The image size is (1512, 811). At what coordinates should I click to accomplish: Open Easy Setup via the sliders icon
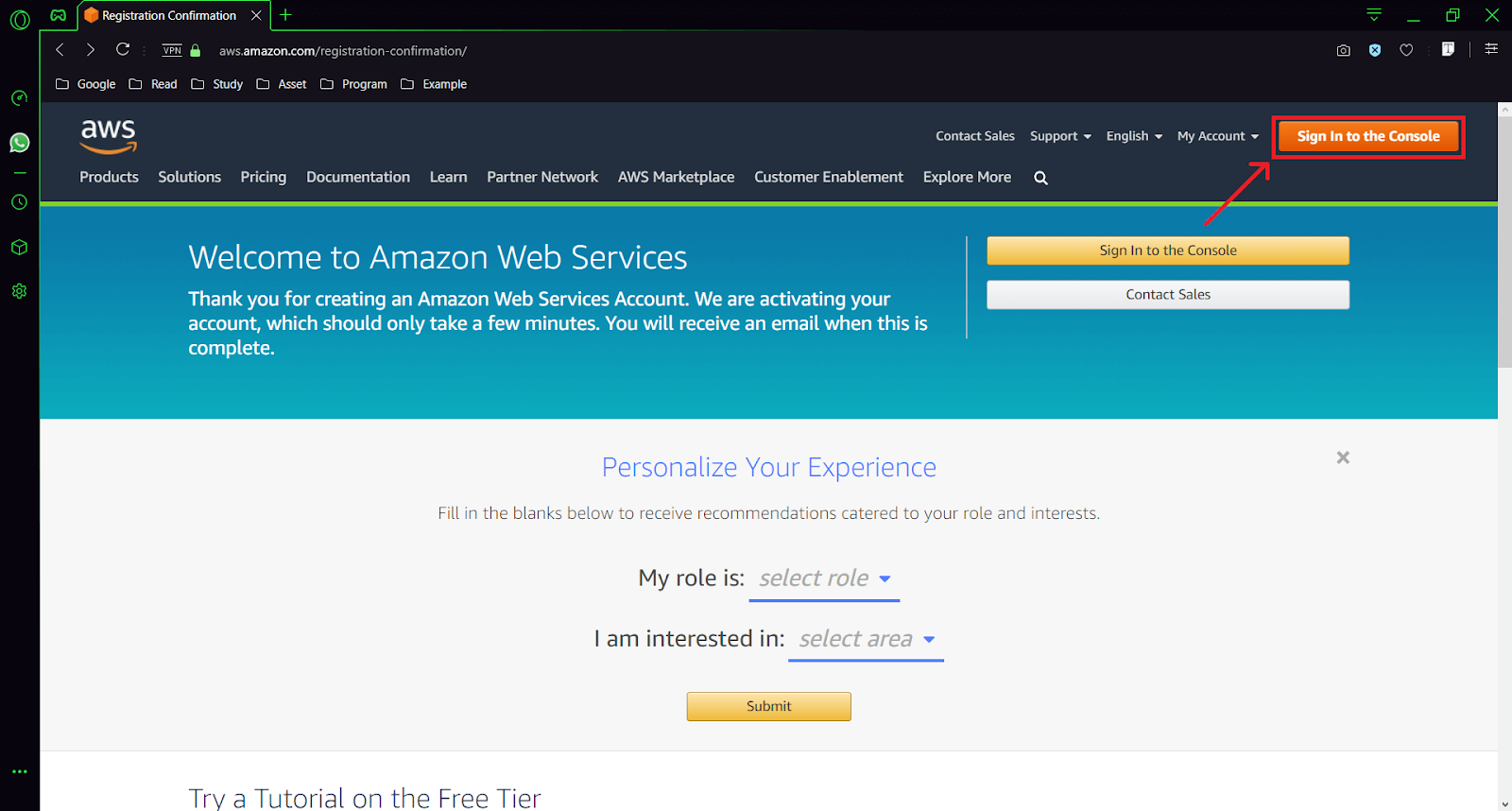(1490, 50)
